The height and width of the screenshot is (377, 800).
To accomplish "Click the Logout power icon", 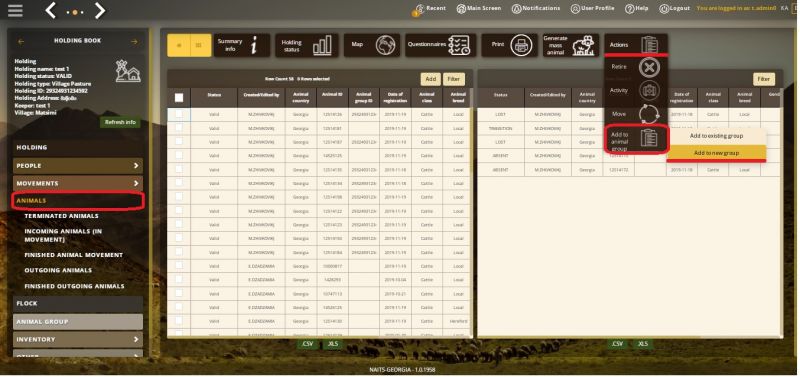I will [664, 9].
